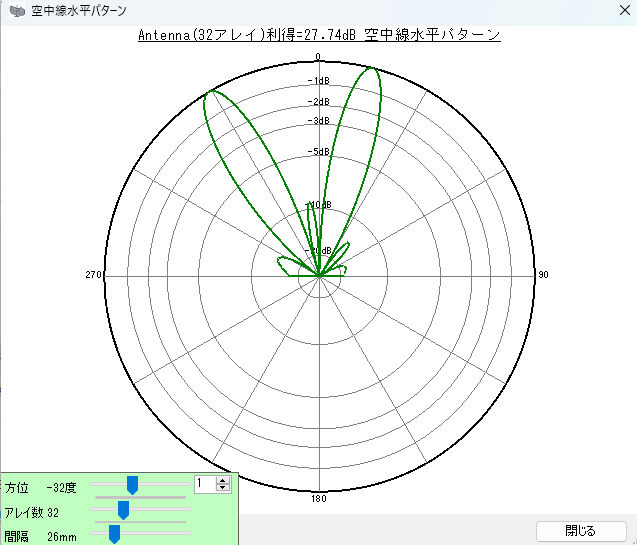Click the -32度 azimuth value text
The image size is (637, 545).
(x=61, y=488)
